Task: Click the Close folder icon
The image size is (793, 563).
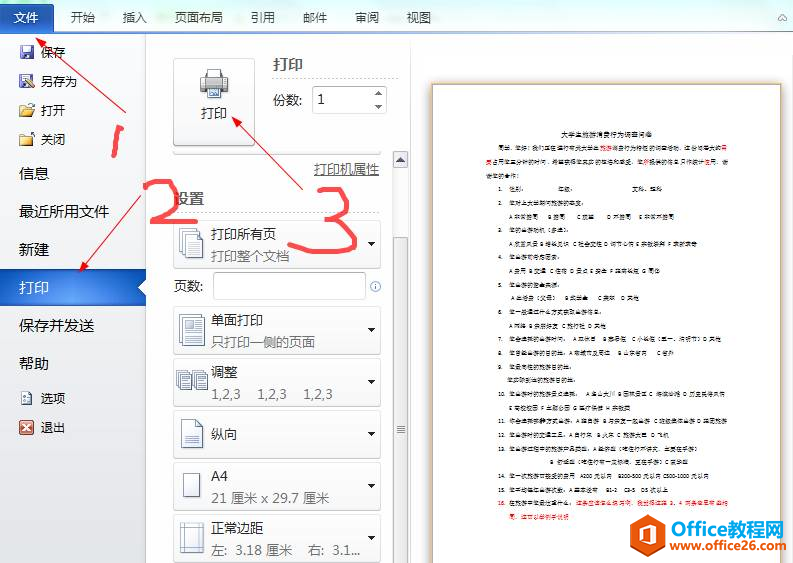Action: click(26, 139)
